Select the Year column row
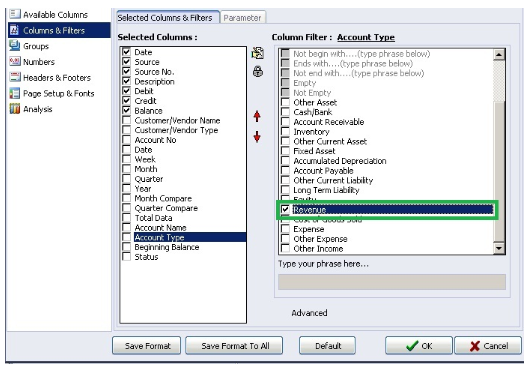The width and height of the screenshot is (526, 373). point(183,189)
